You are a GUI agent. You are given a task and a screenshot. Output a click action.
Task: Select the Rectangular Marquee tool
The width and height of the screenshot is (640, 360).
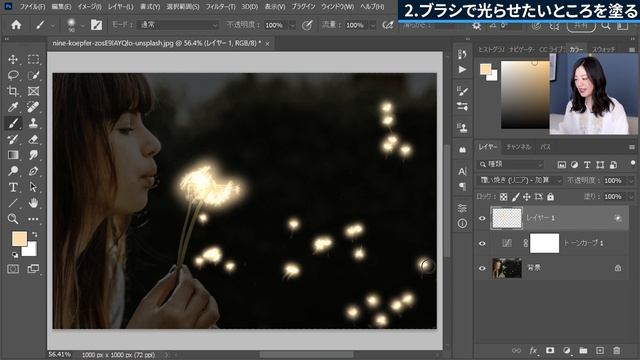point(33,59)
